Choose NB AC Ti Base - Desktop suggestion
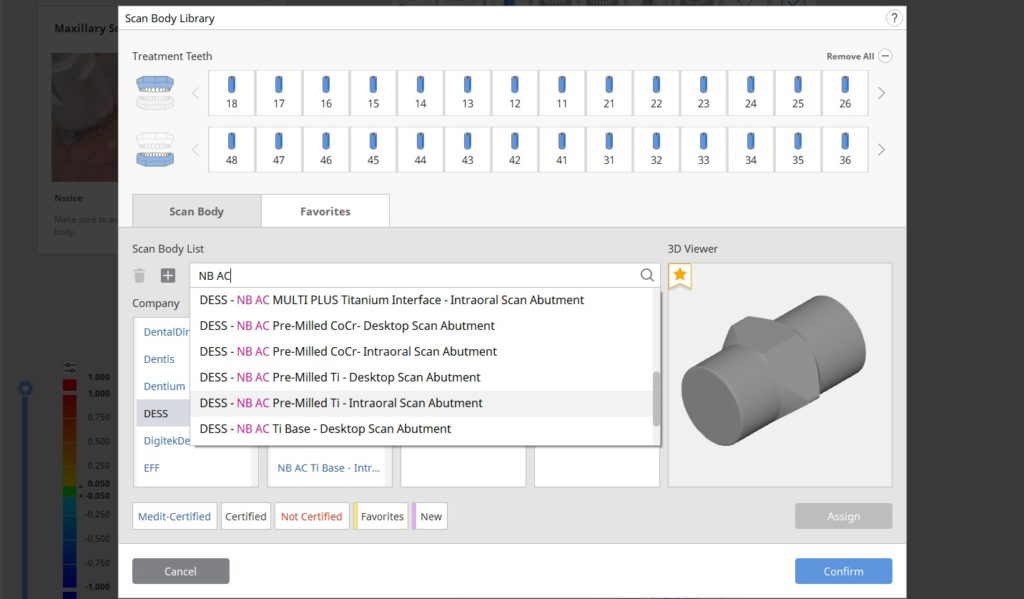 [422, 429]
